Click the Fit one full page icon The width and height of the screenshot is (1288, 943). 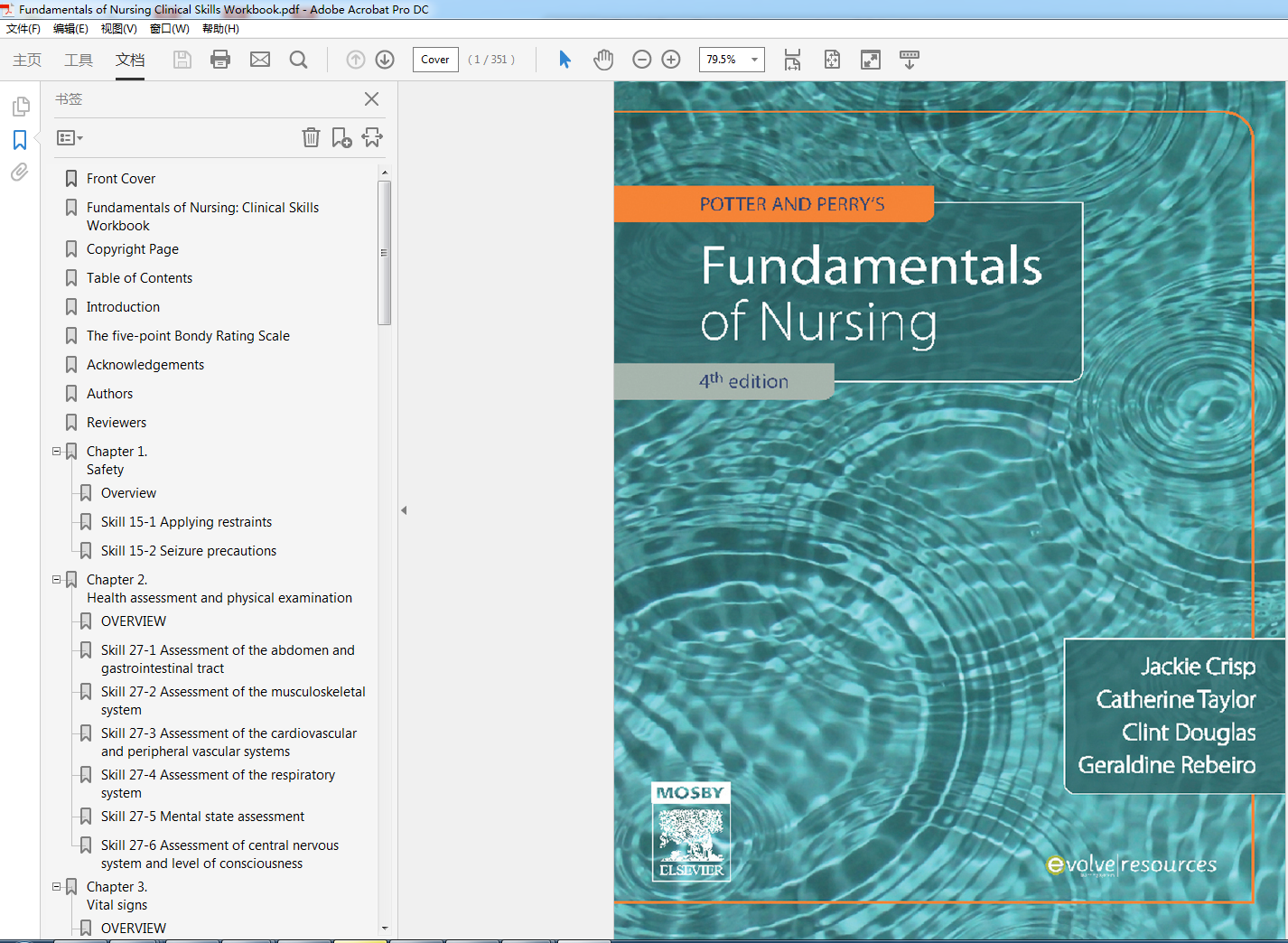pyautogui.click(x=832, y=60)
